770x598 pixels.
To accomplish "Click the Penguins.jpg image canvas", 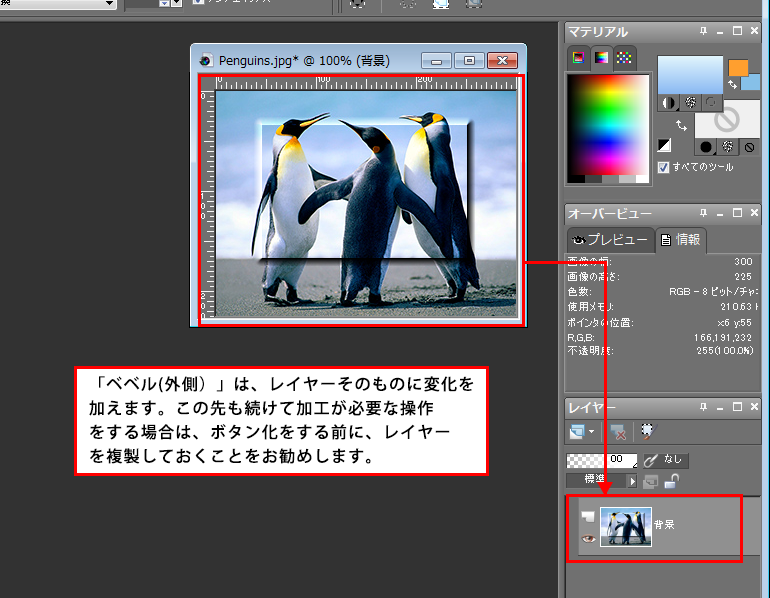I will [x=366, y=204].
